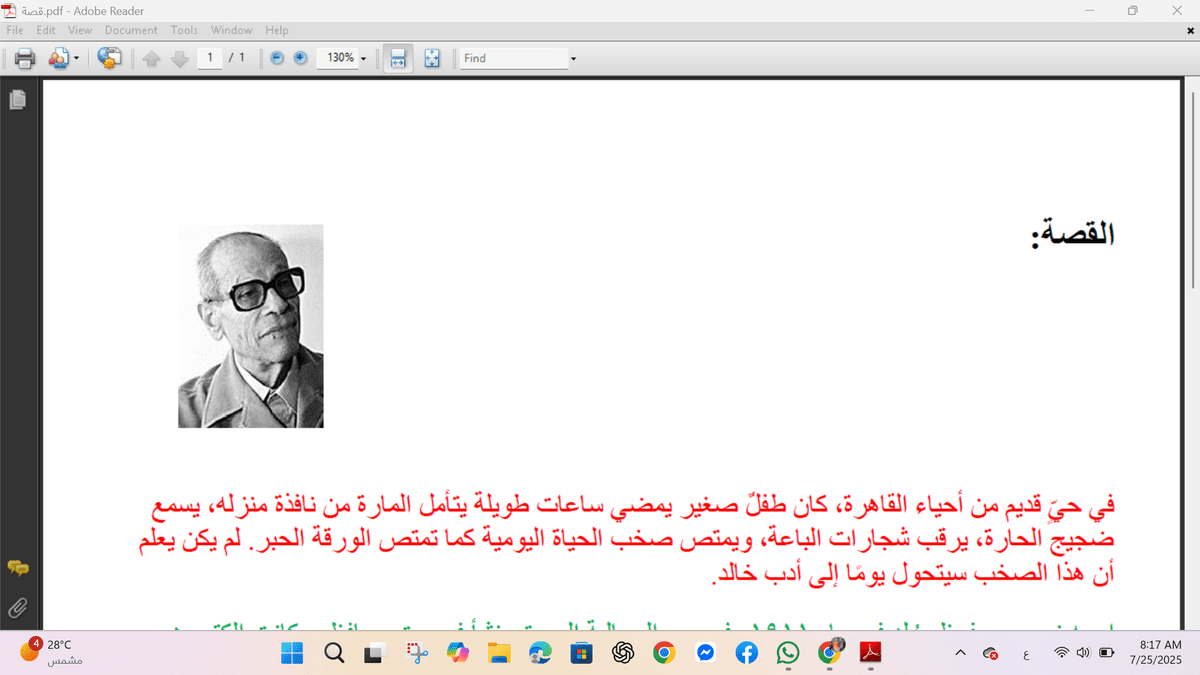Expand the 130% zoom level dropdown
Viewport: 1200px width, 675px height.
coord(363,59)
